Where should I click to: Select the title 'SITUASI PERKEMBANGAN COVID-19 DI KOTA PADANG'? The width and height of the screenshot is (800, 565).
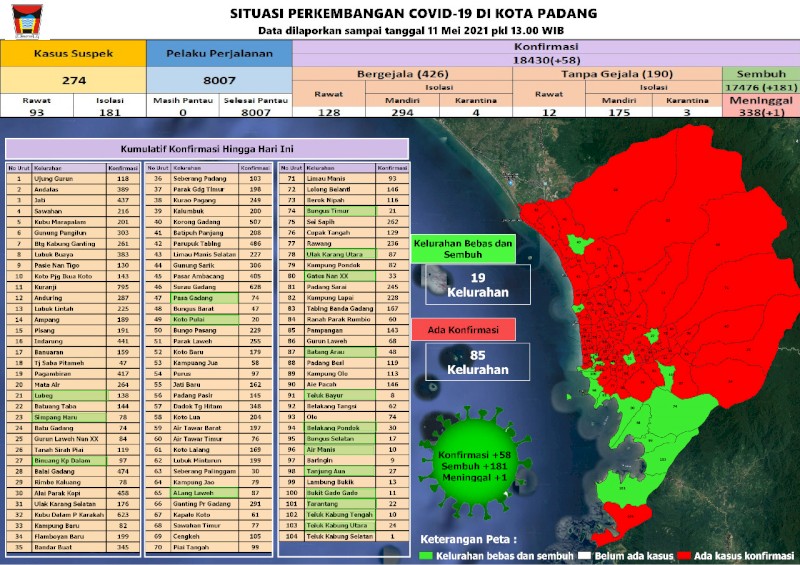click(x=413, y=13)
